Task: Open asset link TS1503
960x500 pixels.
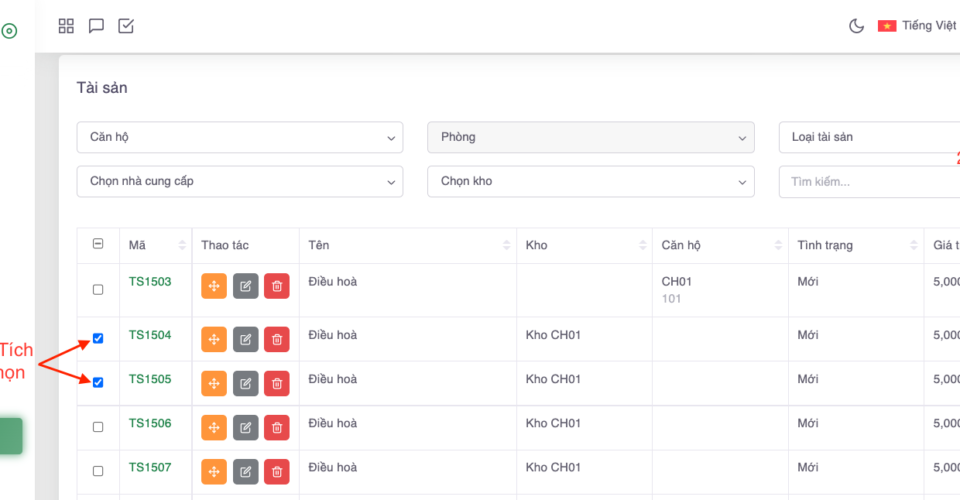Action: click(150, 282)
